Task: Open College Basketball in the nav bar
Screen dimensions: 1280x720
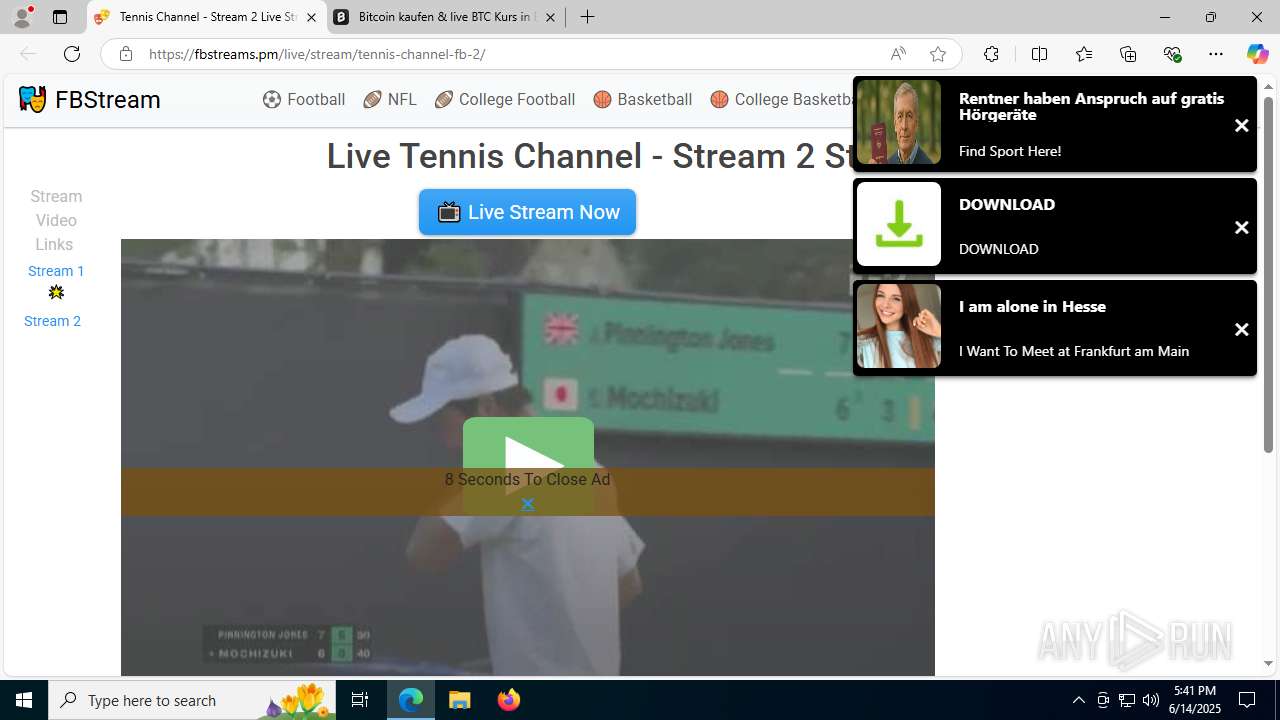Action: click(781, 100)
